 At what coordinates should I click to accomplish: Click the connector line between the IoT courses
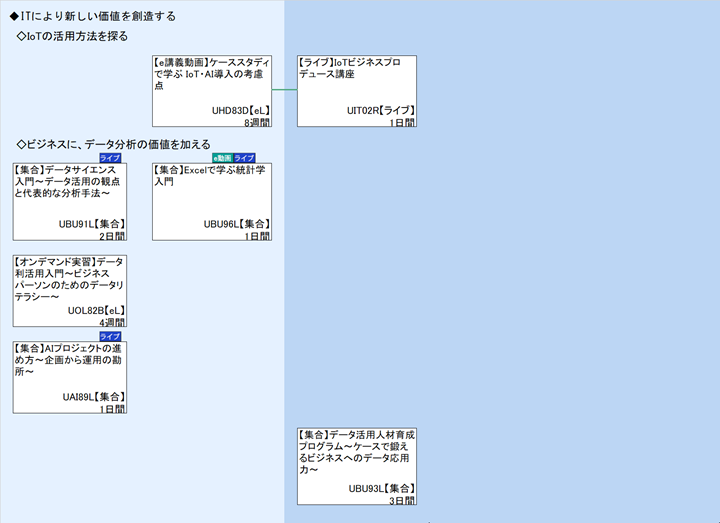click(284, 90)
